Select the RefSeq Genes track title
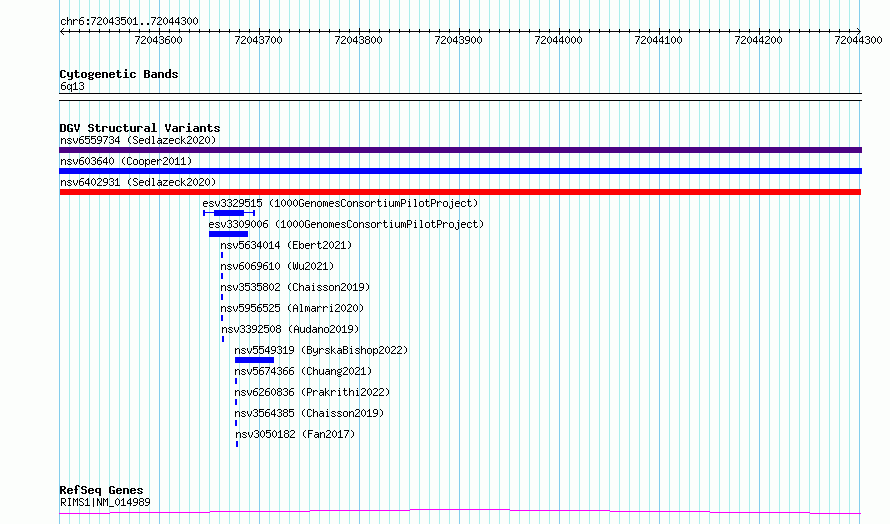The image size is (890, 524). 101,490
